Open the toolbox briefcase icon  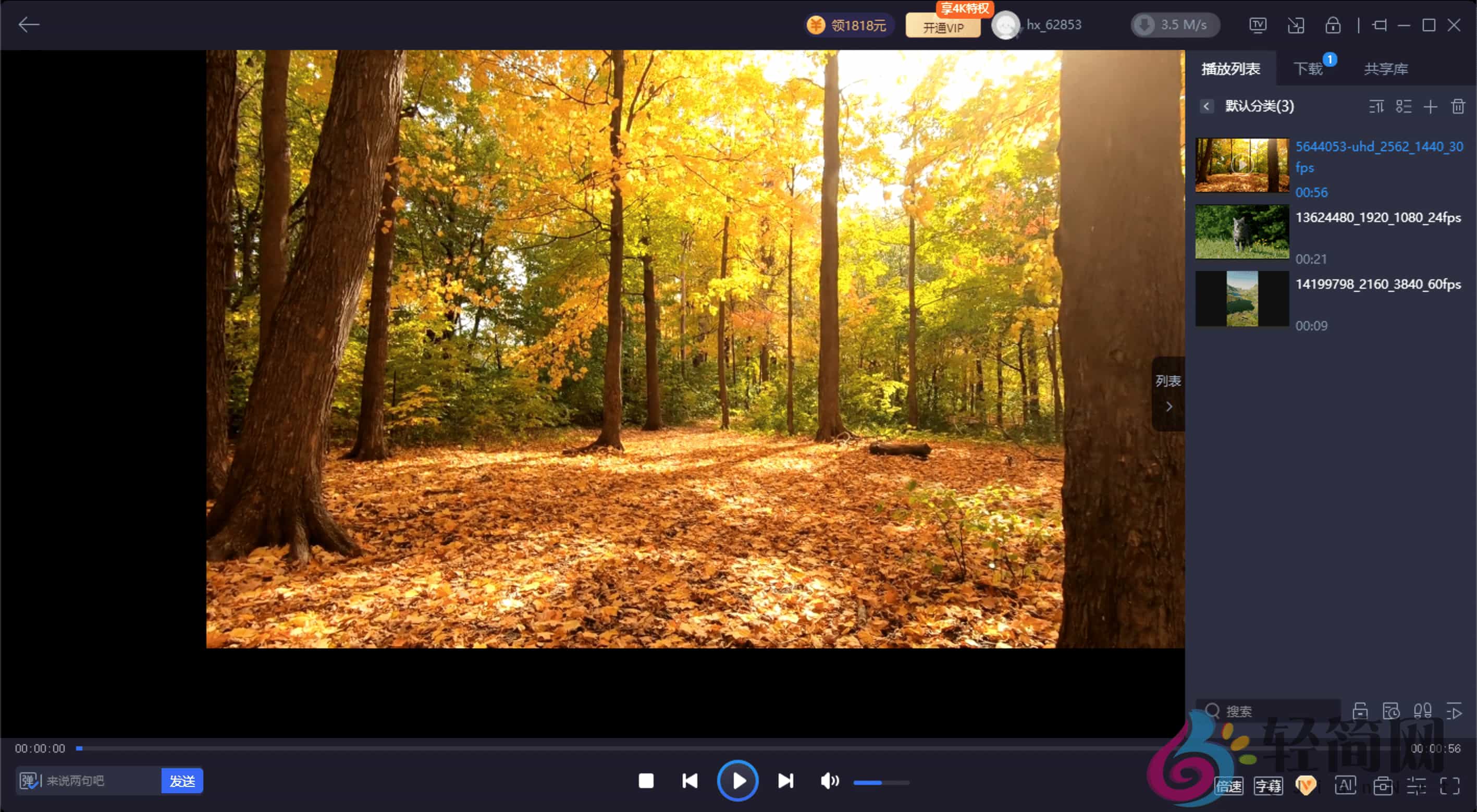tap(1382, 785)
